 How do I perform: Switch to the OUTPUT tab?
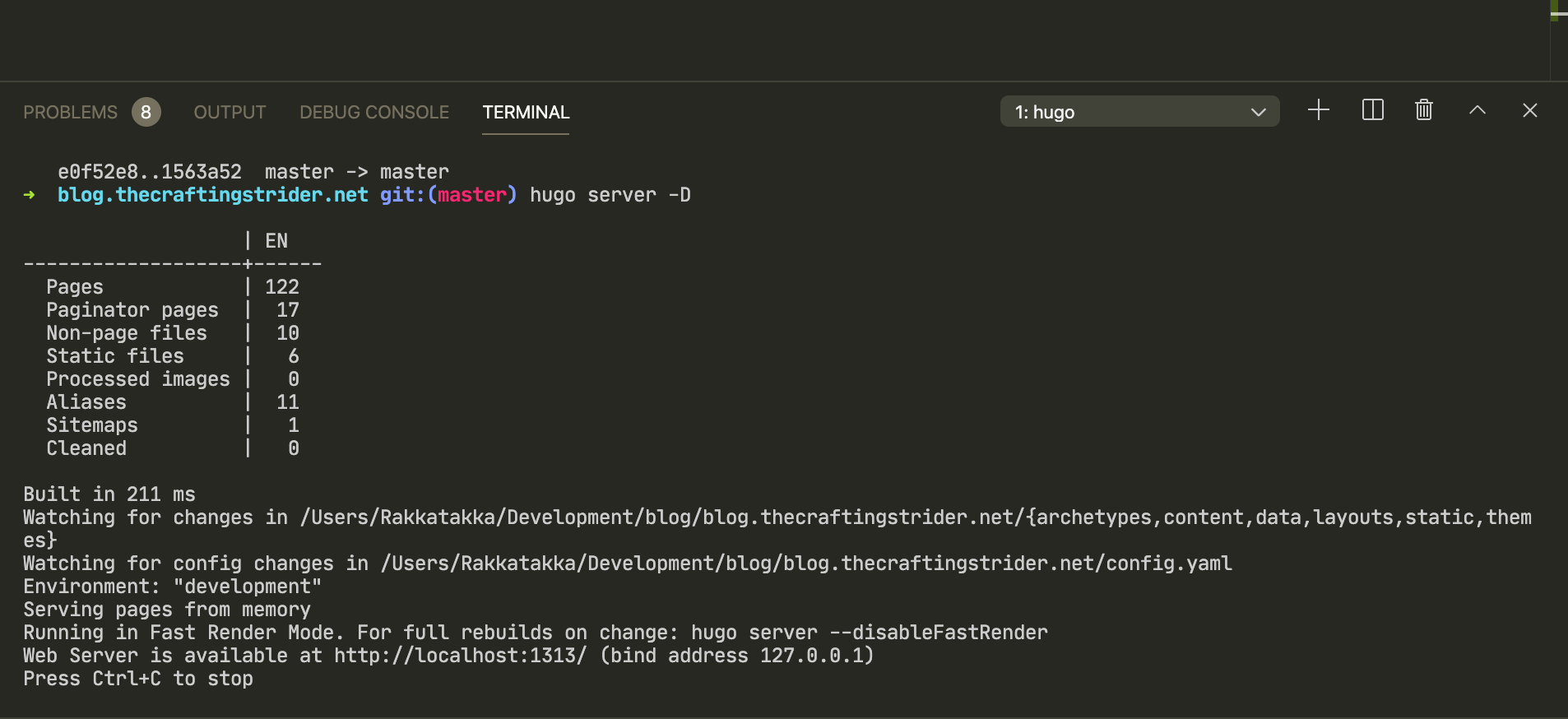[230, 112]
